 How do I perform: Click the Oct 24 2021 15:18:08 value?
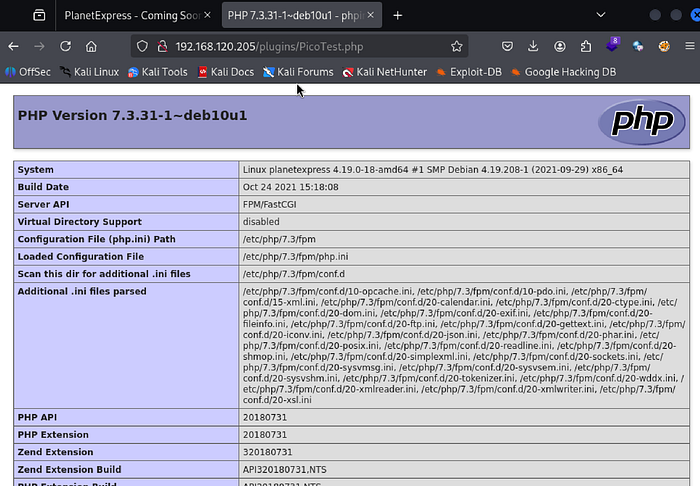(x=291, y=187)
